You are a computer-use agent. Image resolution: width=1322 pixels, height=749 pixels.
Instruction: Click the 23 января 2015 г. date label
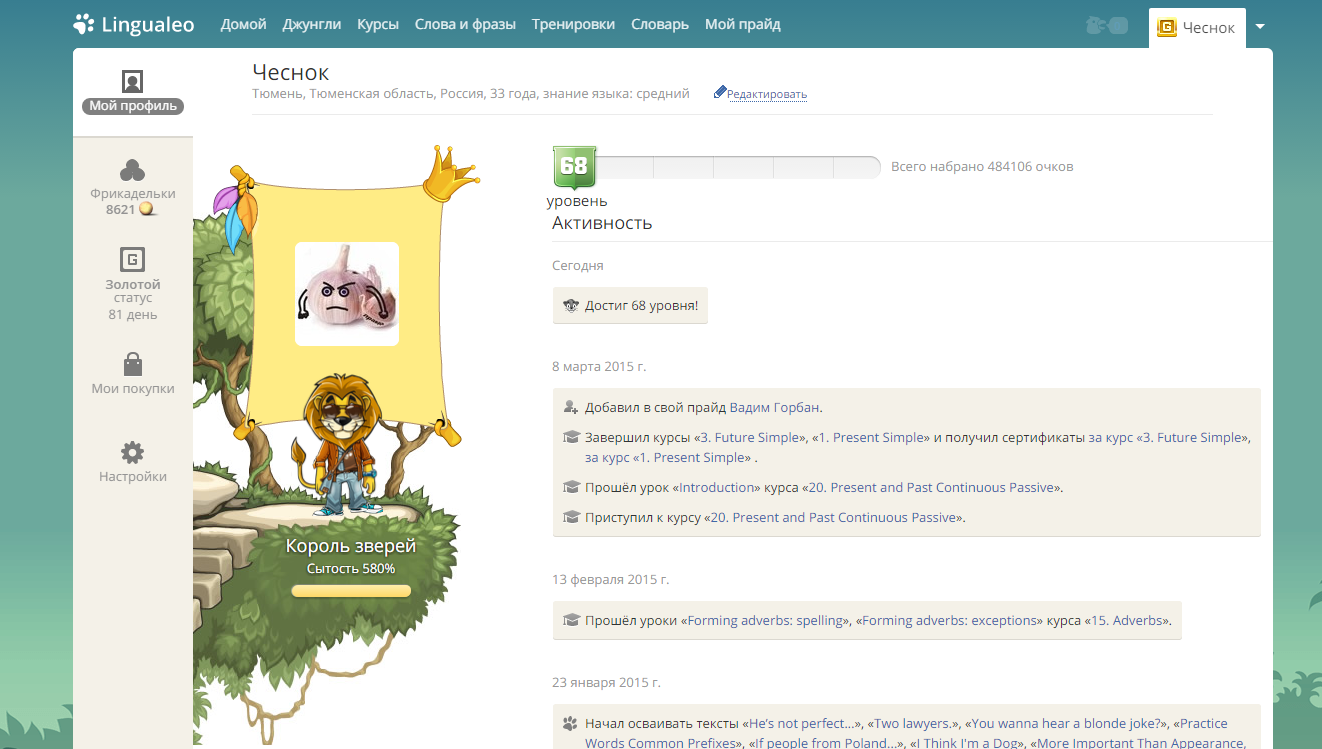[606, 683]
